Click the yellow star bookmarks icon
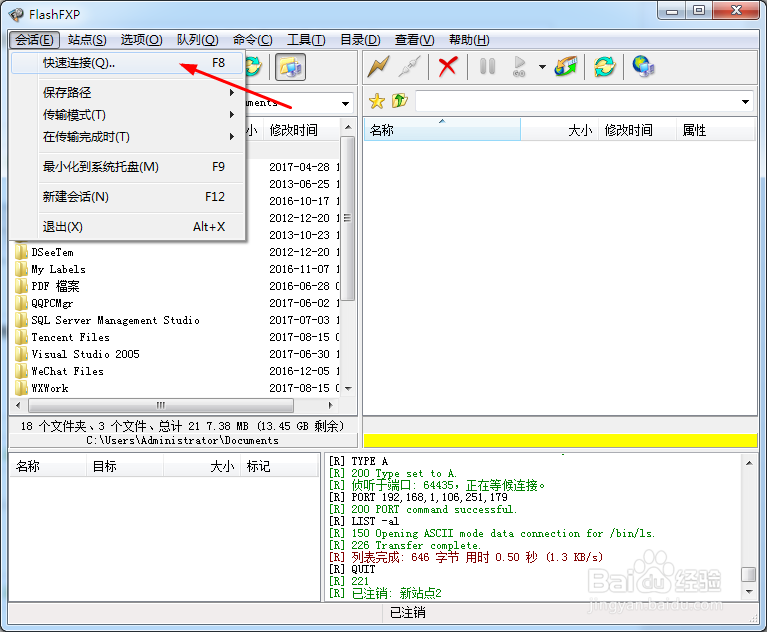The height and width of the screenshot is (632, 767). point(377,101)
